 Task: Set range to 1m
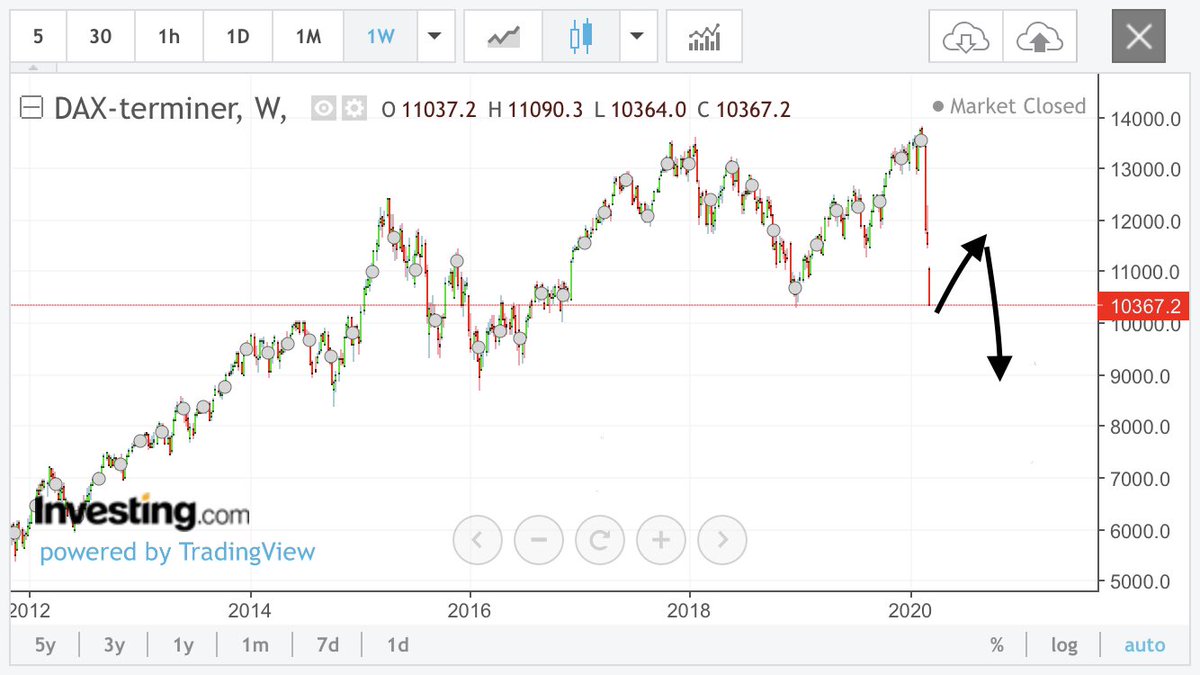(x=255, y=645)
